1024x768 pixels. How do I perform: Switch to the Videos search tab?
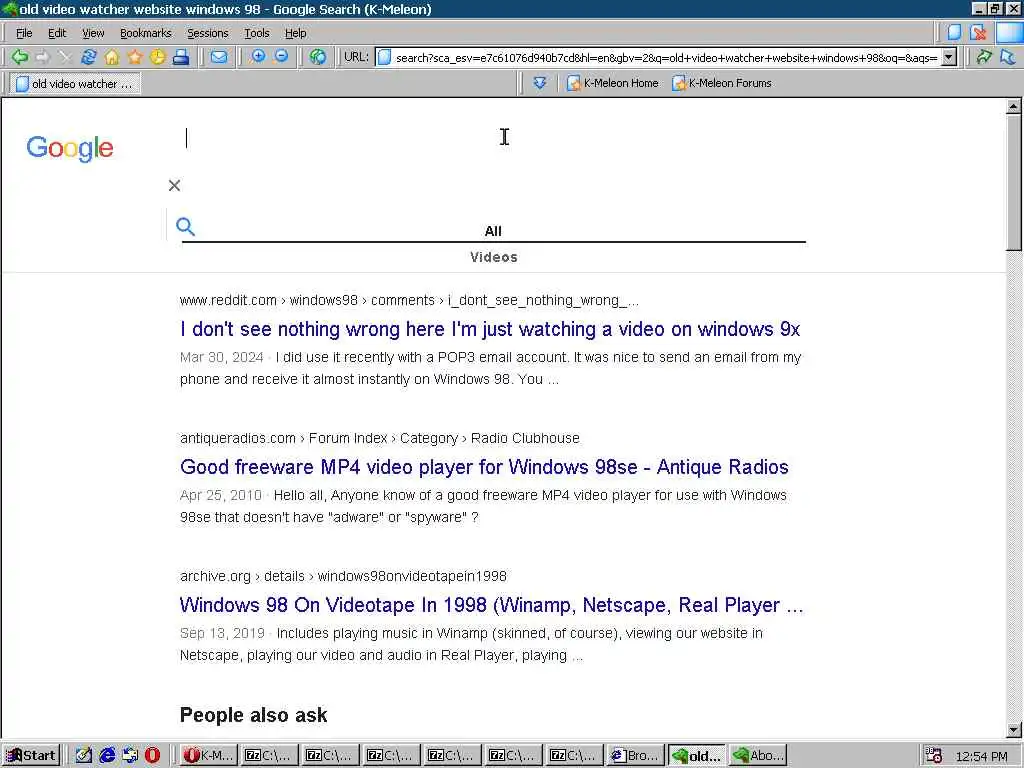coord(494,257)
